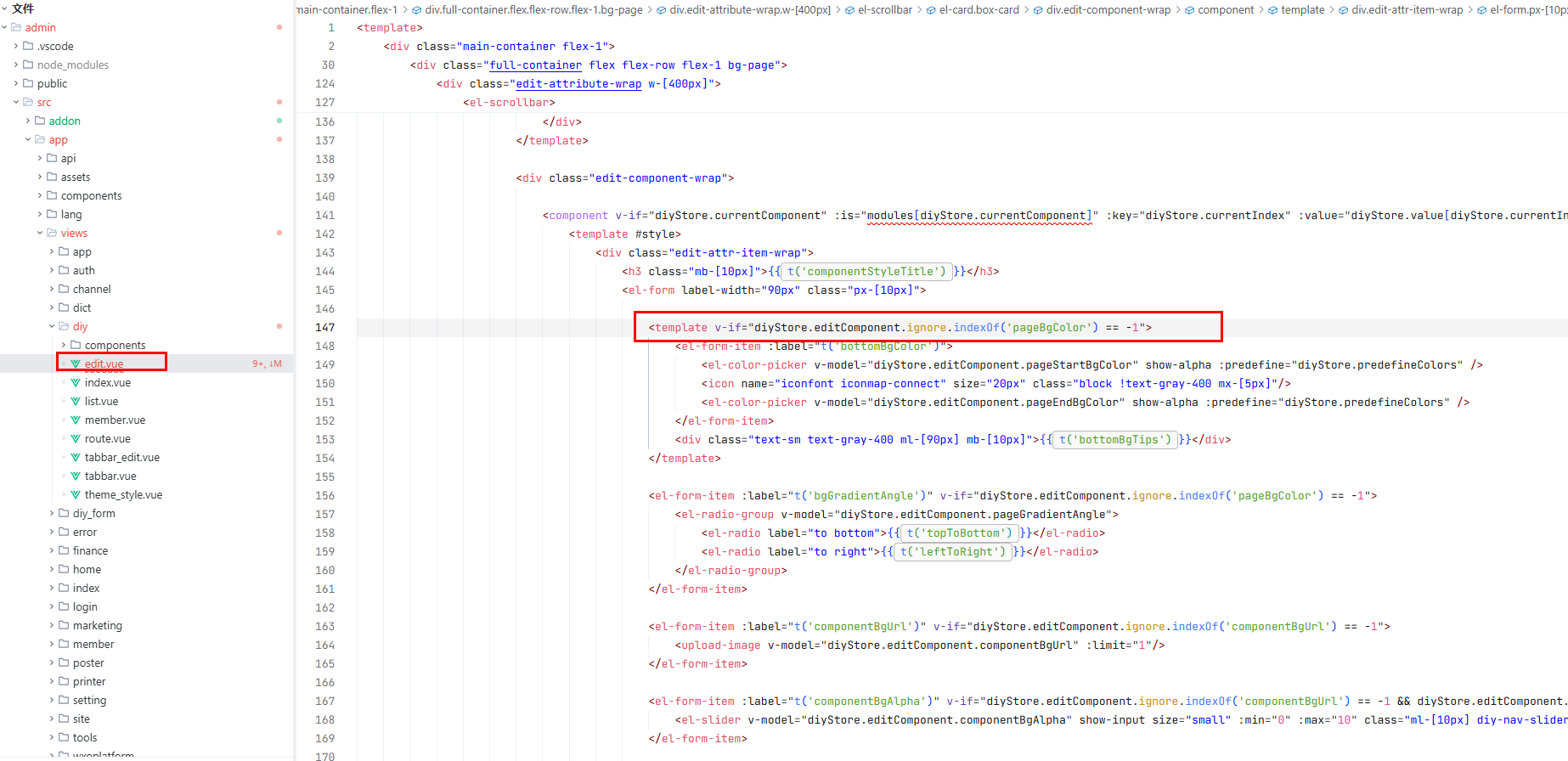Click the Vue icon of tabbar_edit.vue
Viewport: 1568px width, 761px height.
click(76, 458)
